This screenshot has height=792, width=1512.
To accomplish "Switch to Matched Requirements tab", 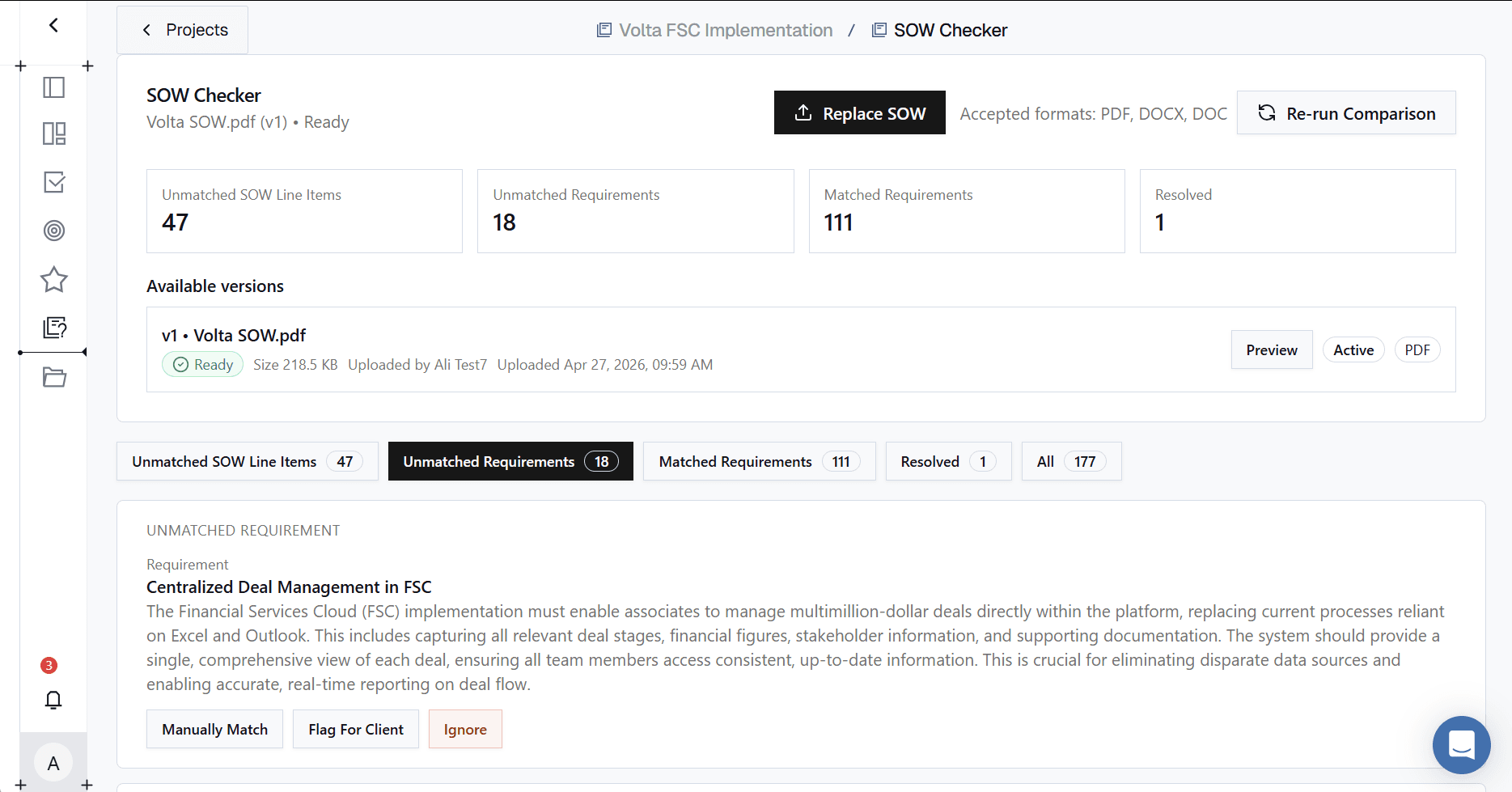I will point(759,461).
